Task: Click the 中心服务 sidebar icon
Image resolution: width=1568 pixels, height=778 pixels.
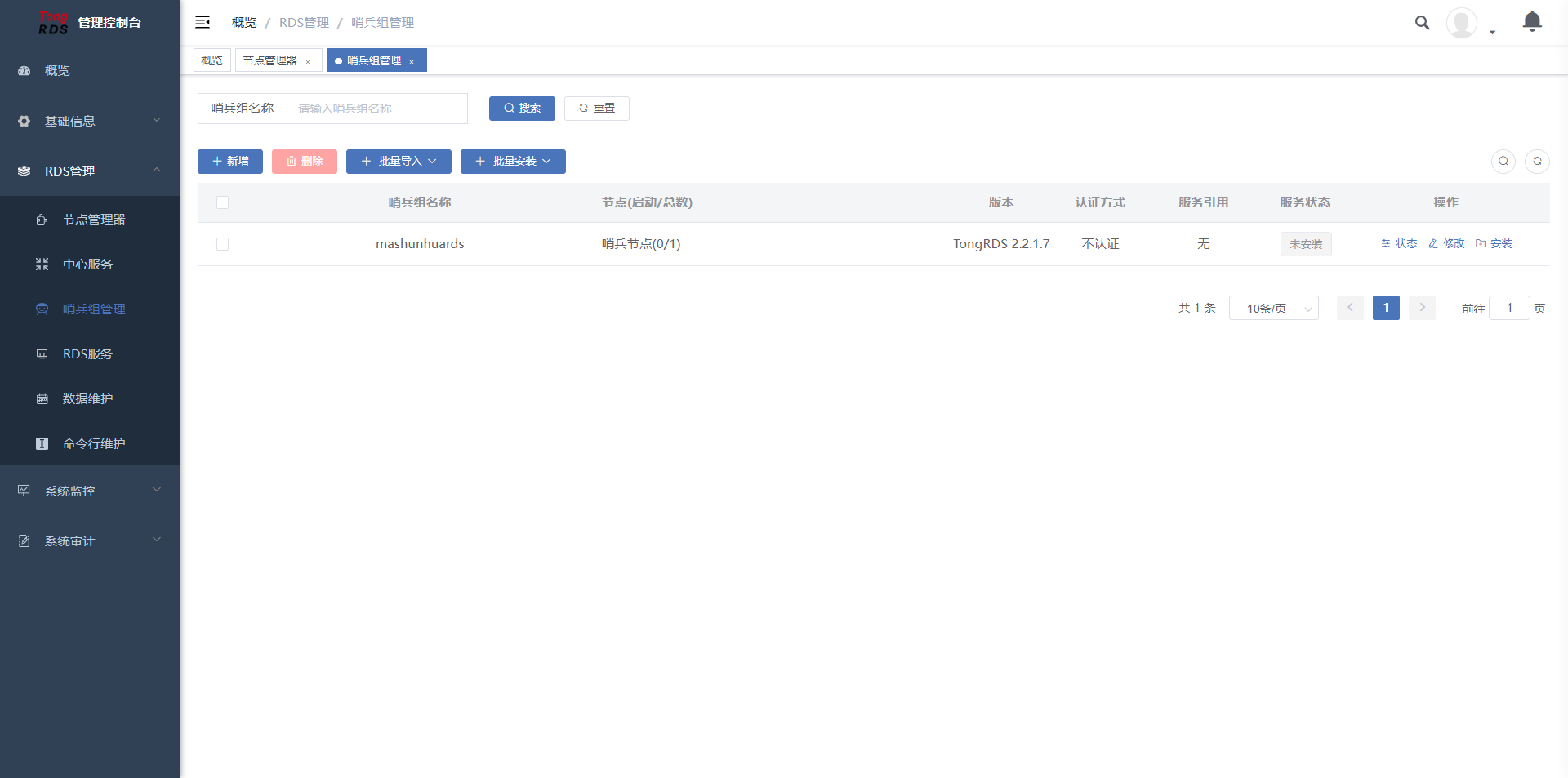Action: 42,265
